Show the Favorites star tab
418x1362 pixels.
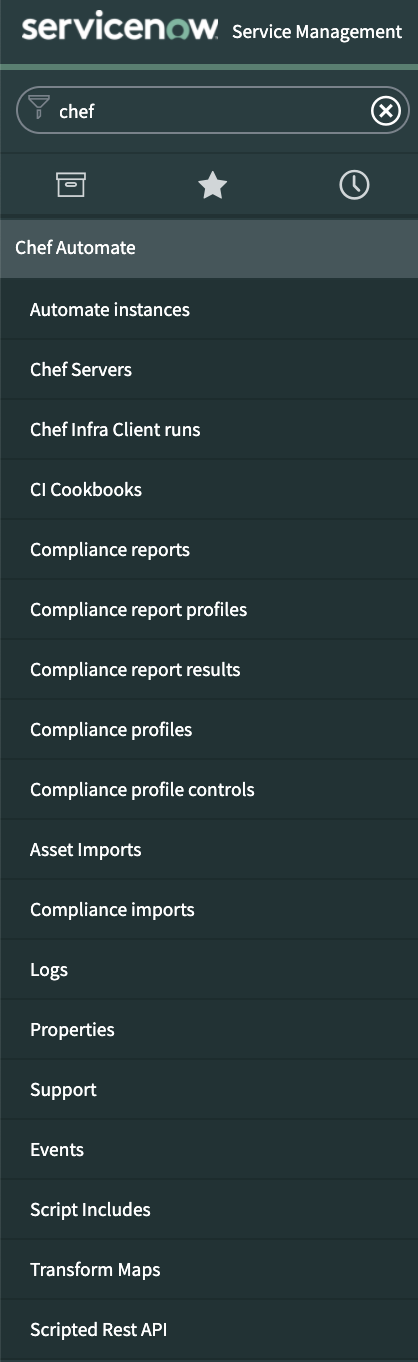click(212, 185)
